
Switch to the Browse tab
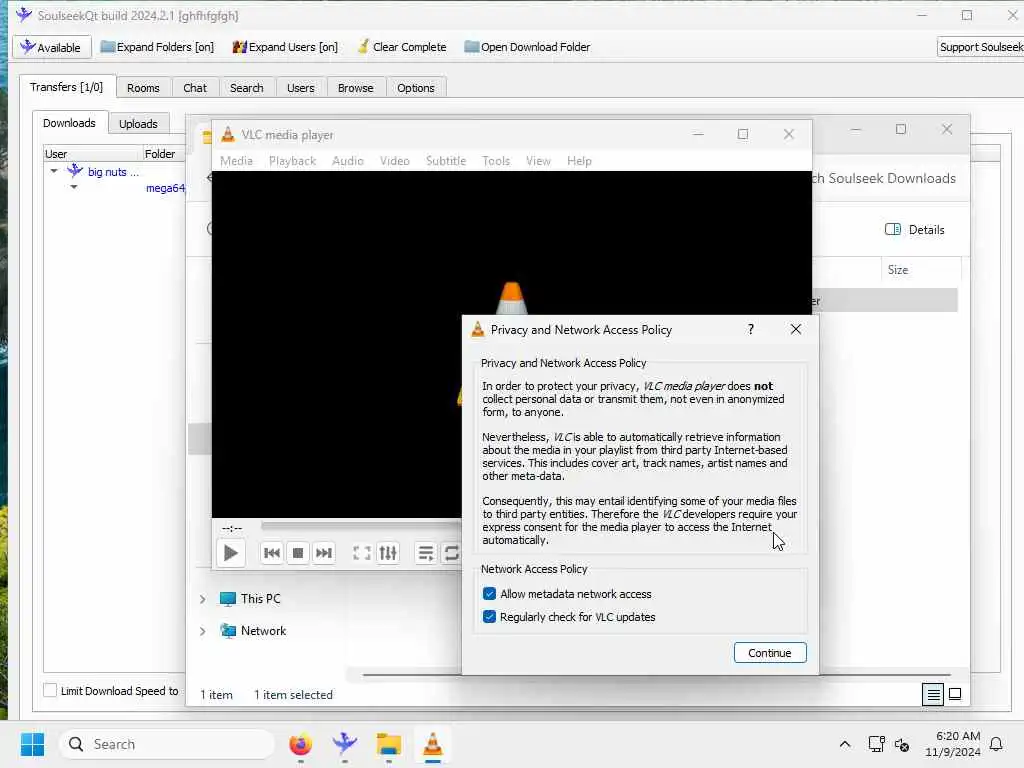tap(355, 88)
